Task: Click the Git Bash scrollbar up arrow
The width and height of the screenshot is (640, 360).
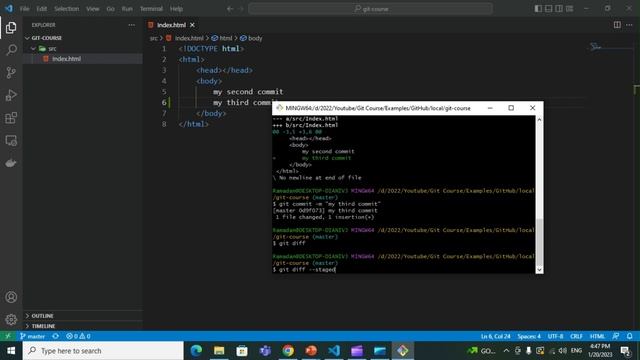Action: tap(539, 120)
